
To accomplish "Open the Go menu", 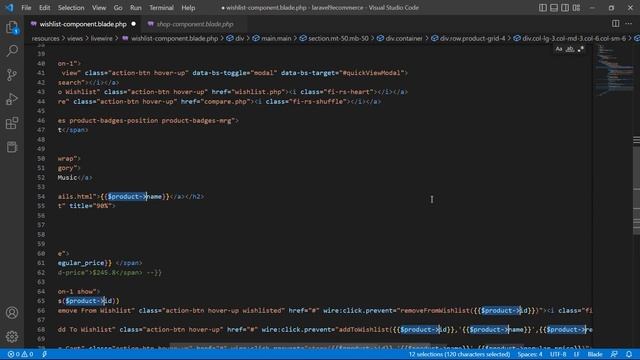I will 118,8.
